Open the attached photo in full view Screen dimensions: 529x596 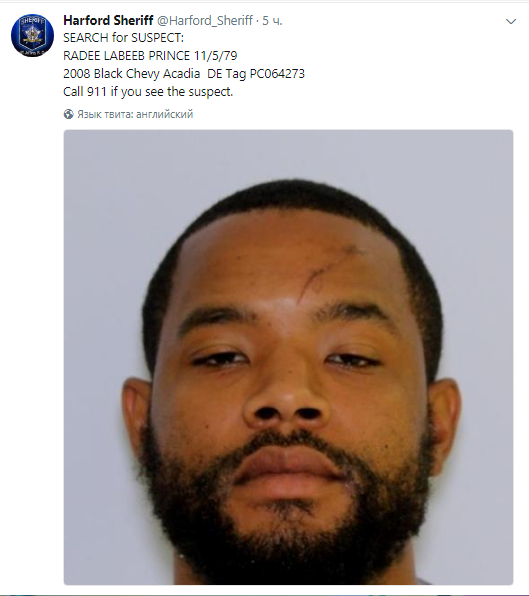tap(288, 357)
